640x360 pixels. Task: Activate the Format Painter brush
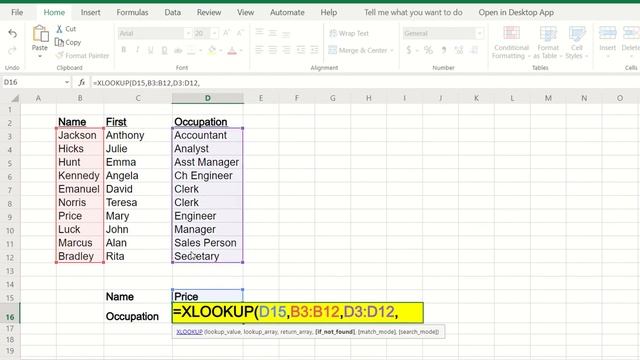tap(60, 56)
